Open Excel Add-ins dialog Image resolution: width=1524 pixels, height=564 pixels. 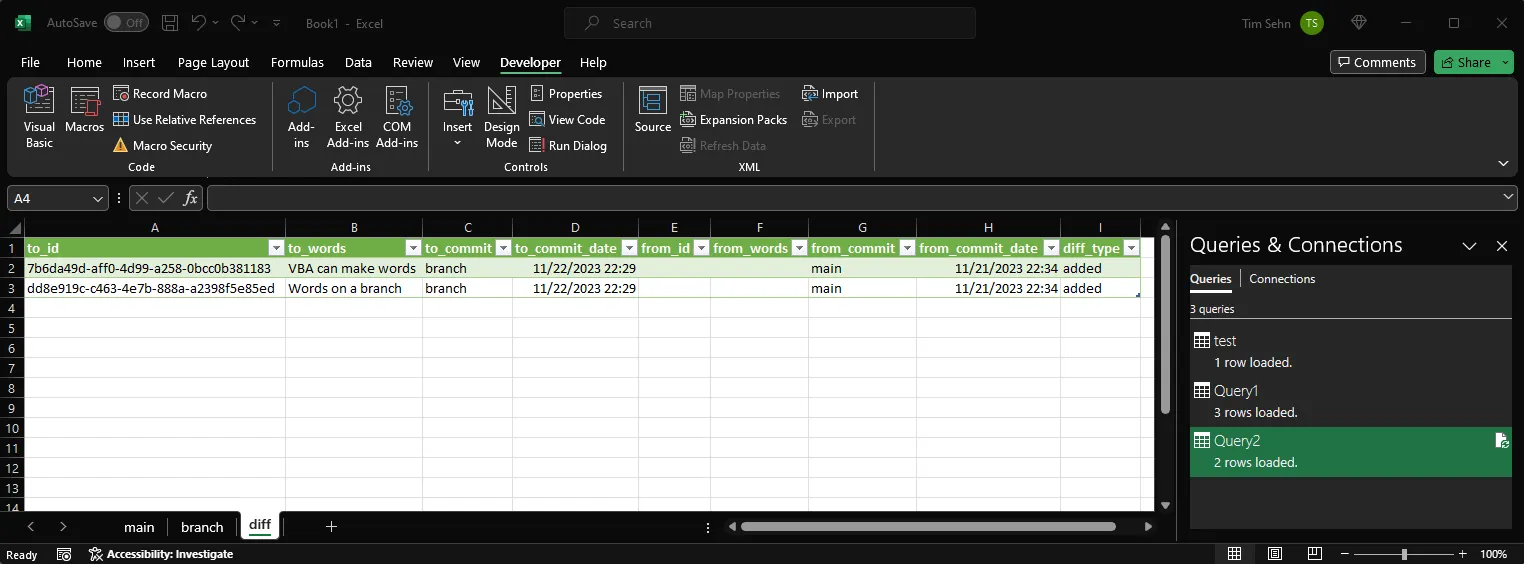[x=348, y=117]
